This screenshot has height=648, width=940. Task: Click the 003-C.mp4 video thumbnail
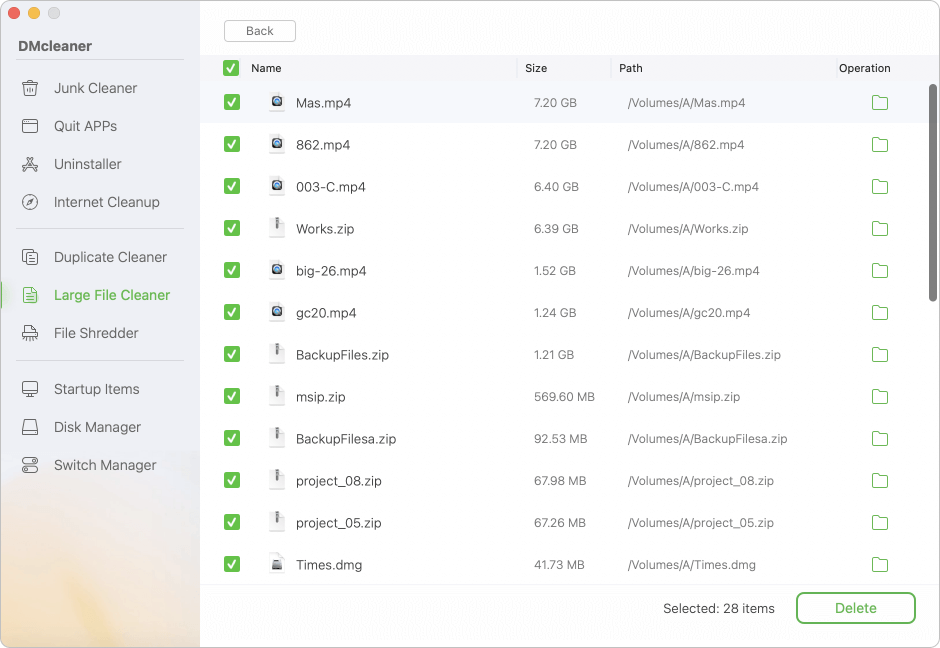tap(277, 186)
